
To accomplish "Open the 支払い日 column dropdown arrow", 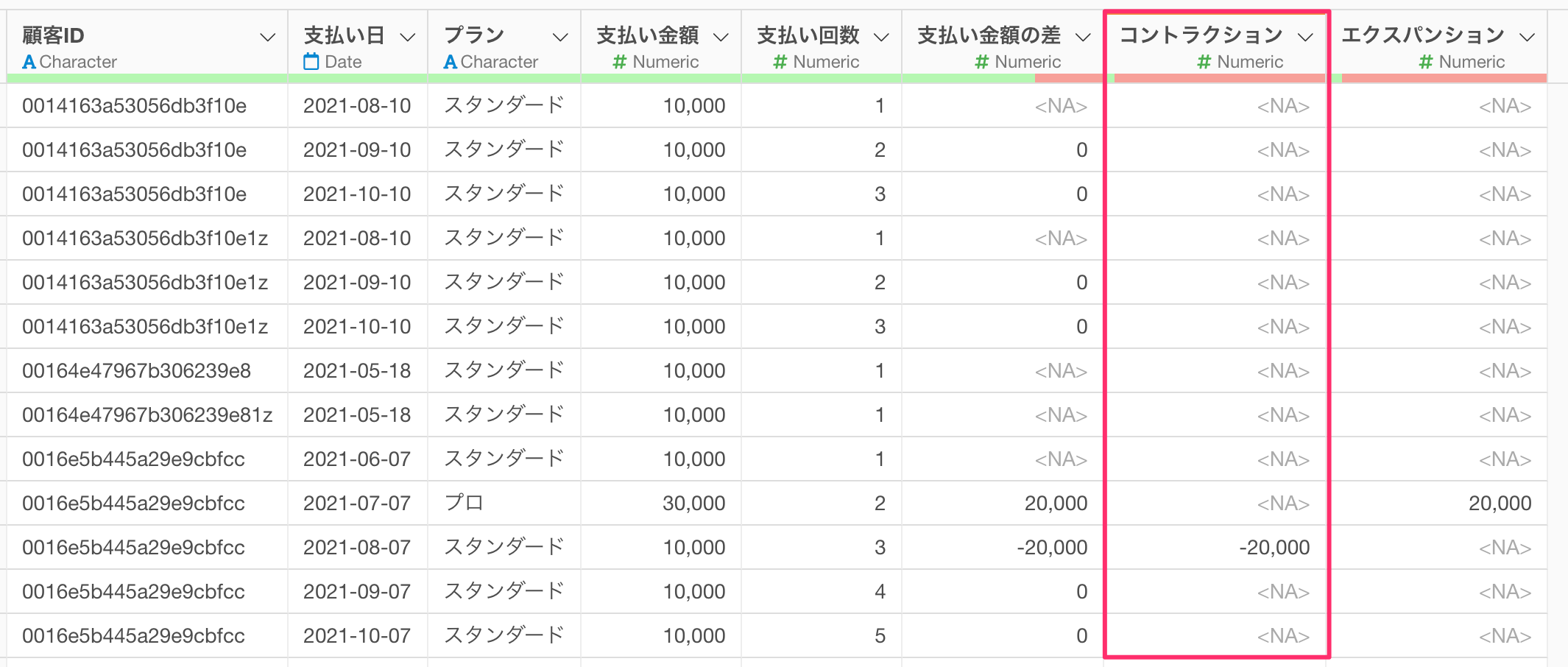I will (408, 37).
